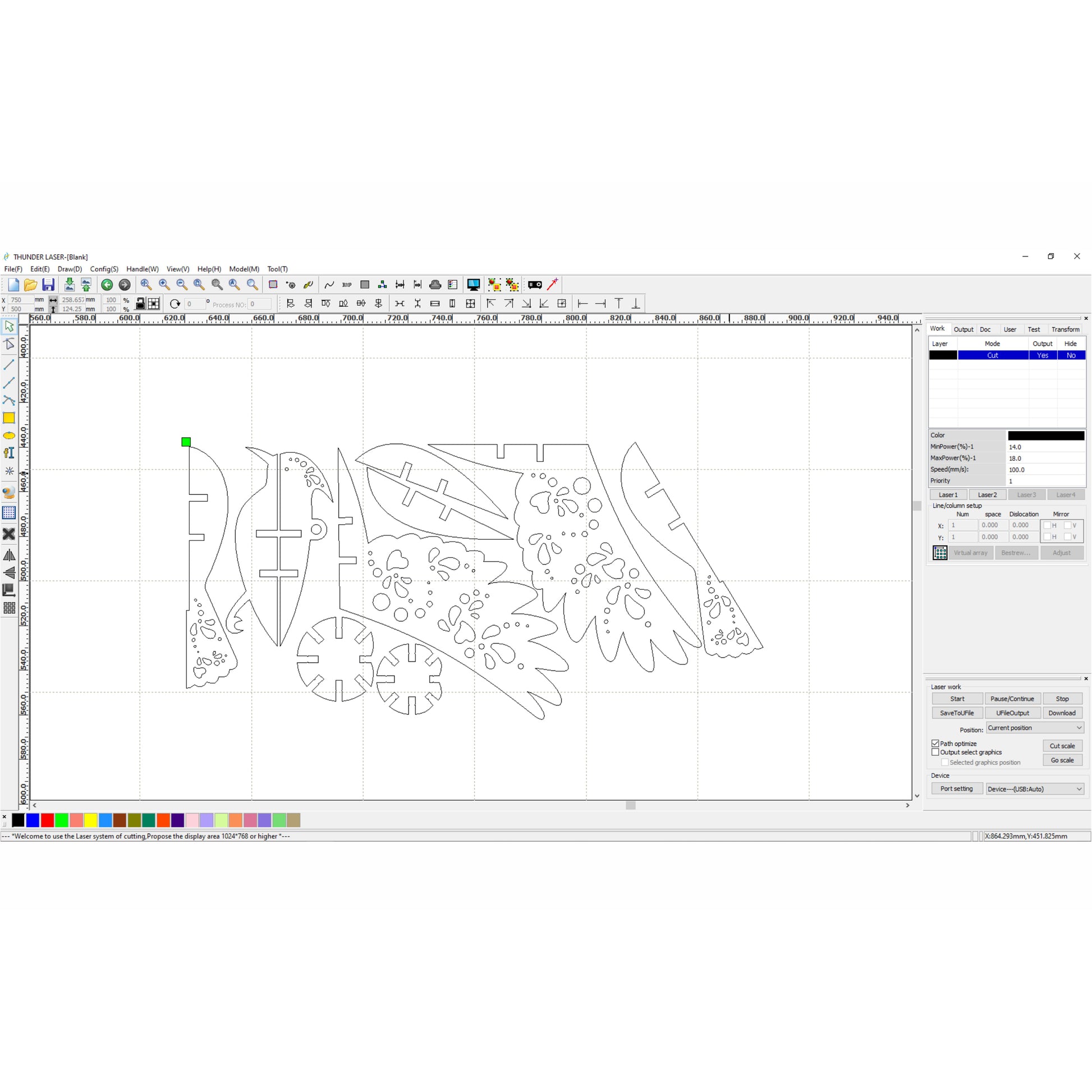Select the ellipse drawing tool
Screen dimensions: 1092x1092
tap(9, 436)
